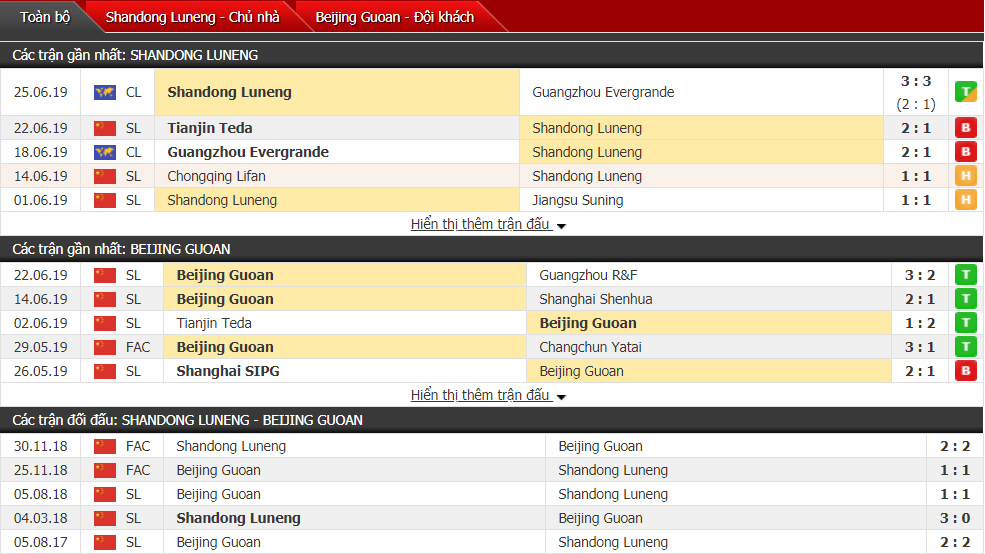Open Shandong Luneng - Chủ nhà tab

pyautogui.click(x=192, y=17)
